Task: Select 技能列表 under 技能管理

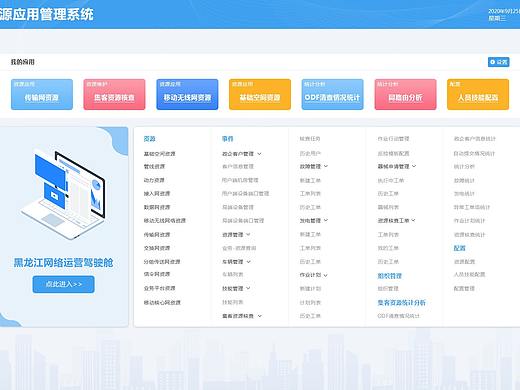Action: 232,302
